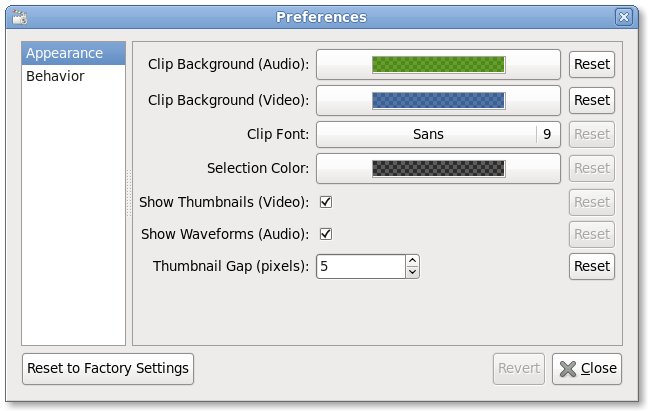Screen dimensions: 648x411
Task: Open the Selection Color picker
Action: tap(438, 168)
